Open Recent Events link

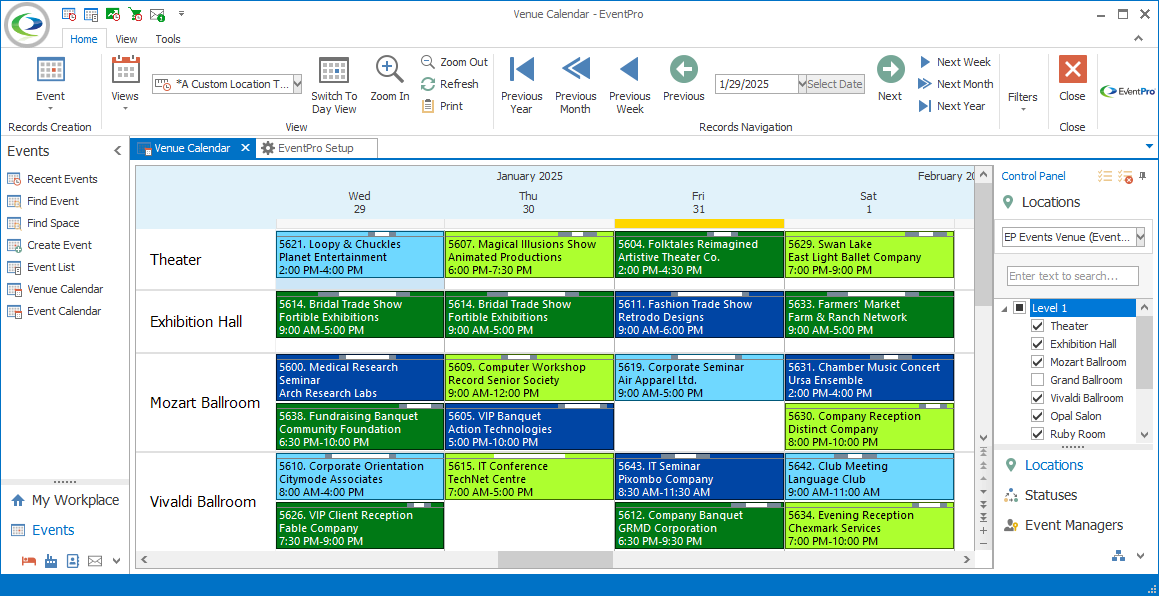point(62,179)
